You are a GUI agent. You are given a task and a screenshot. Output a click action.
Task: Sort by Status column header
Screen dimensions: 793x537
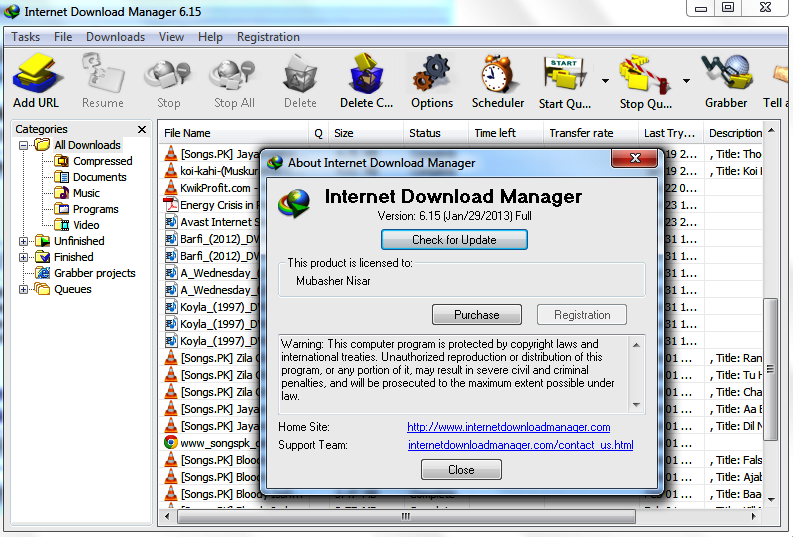tap(435, 133)
